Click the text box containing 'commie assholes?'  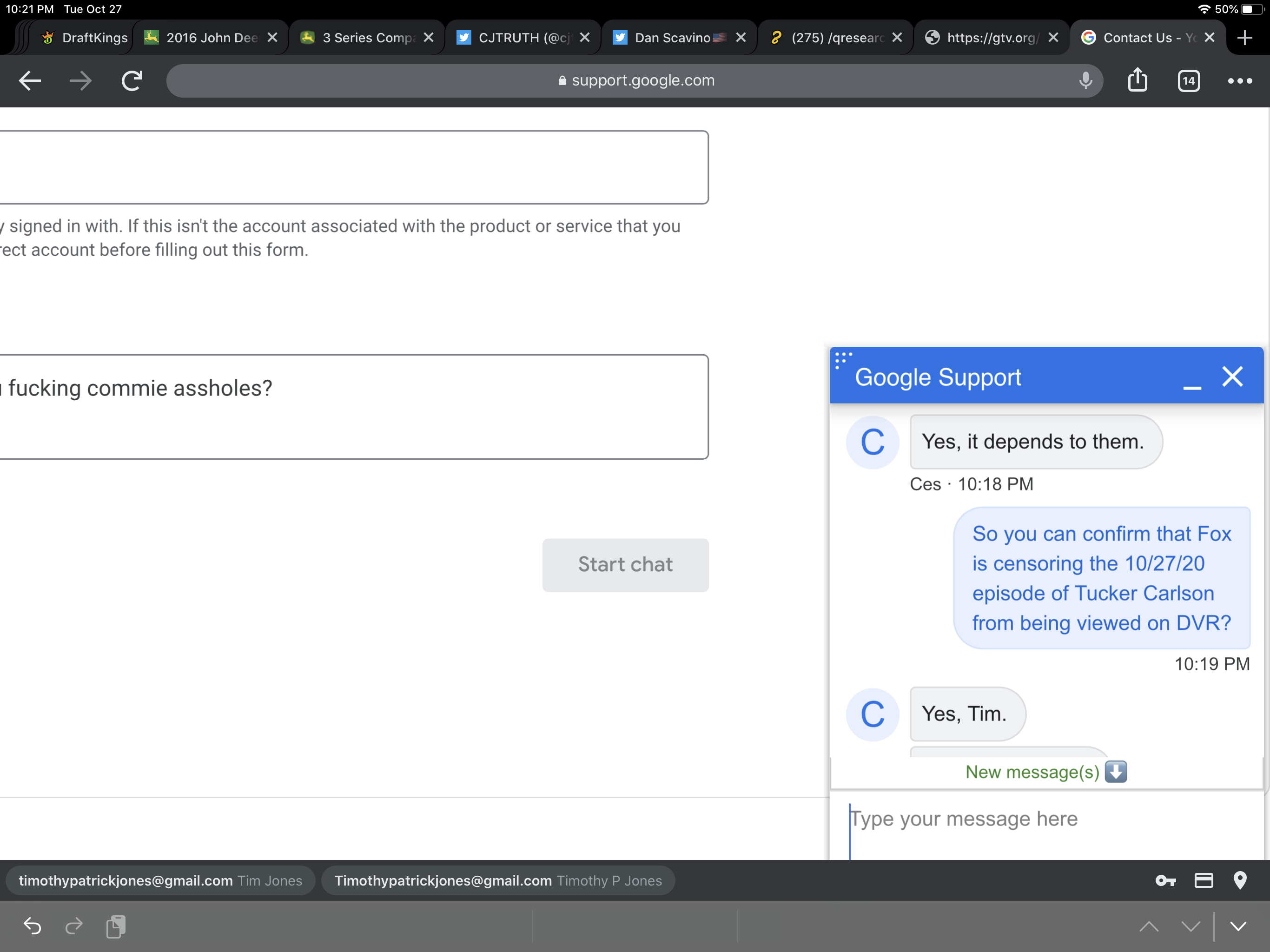[354, 407]
